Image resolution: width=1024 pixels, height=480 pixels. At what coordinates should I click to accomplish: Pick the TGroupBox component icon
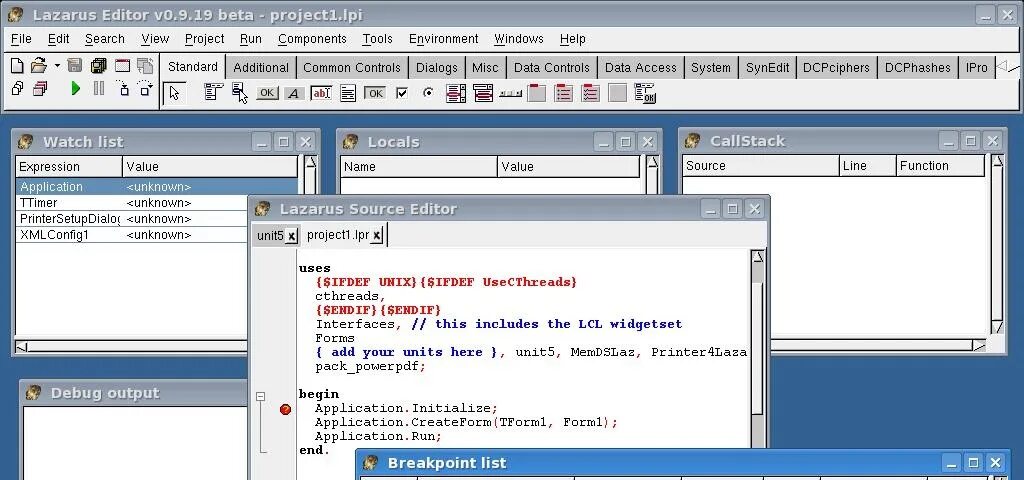(536, 93)
